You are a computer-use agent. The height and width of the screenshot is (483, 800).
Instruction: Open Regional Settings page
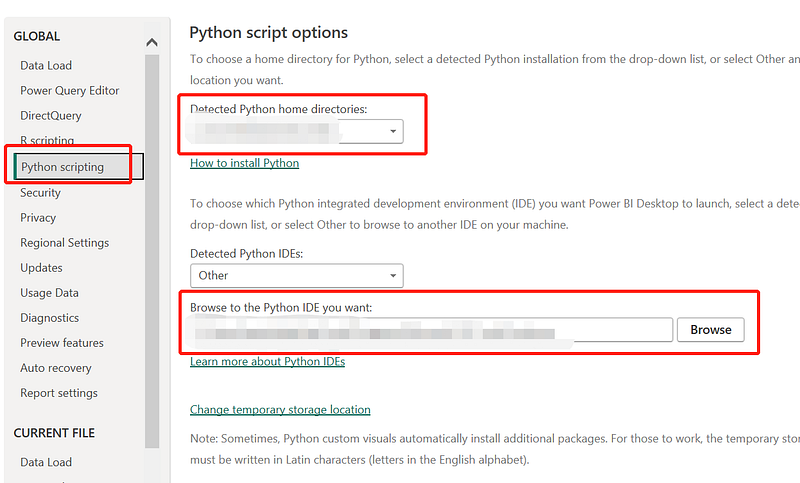tap(64, 242)
